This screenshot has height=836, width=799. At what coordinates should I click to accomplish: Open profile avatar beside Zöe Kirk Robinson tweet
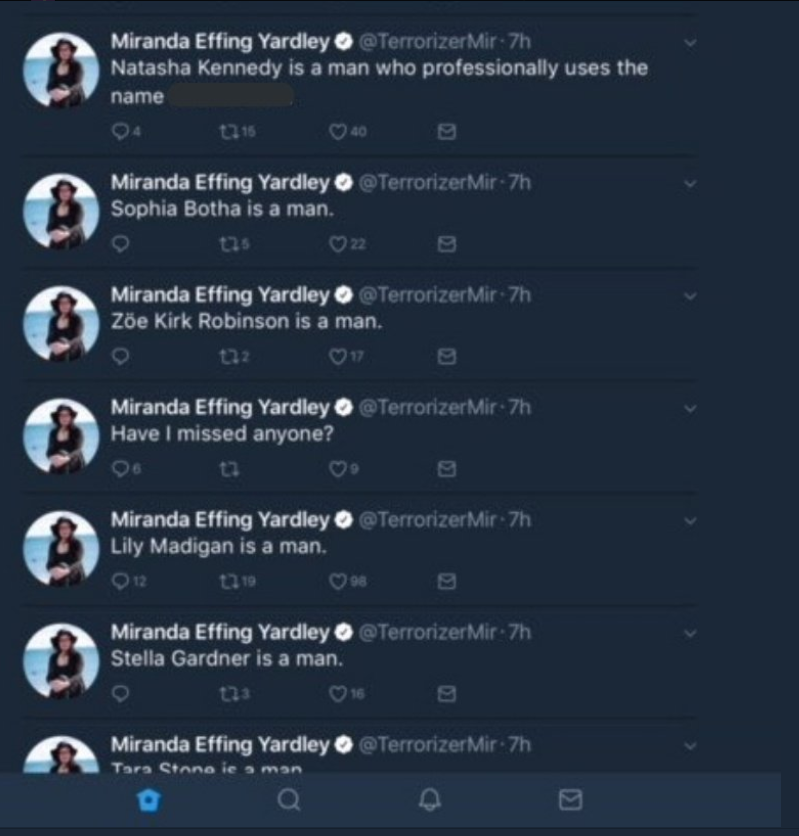tap(61, 324)
